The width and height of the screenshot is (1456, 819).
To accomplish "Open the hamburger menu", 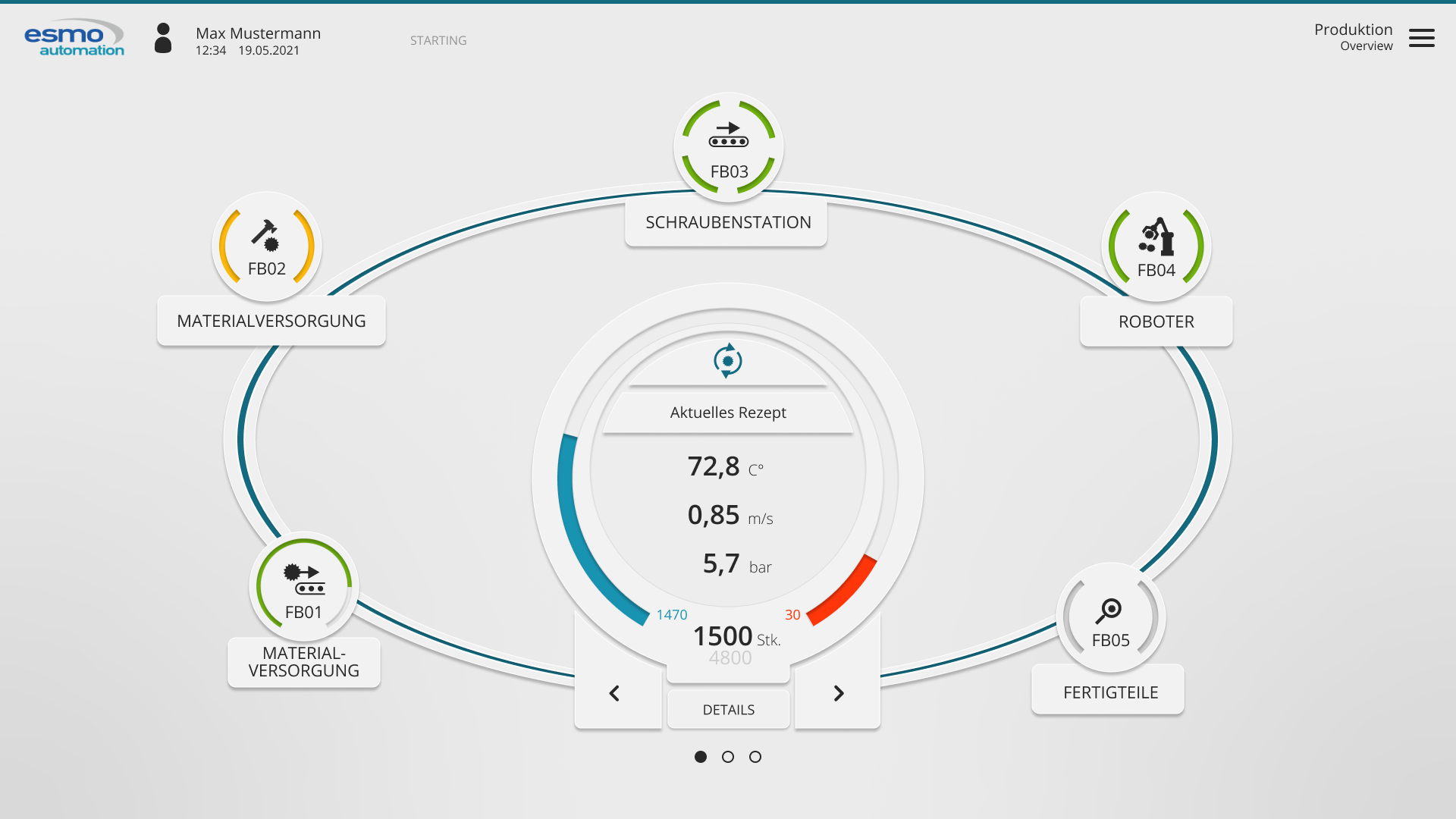I will pyautogui.click(x=1421, y=38).
